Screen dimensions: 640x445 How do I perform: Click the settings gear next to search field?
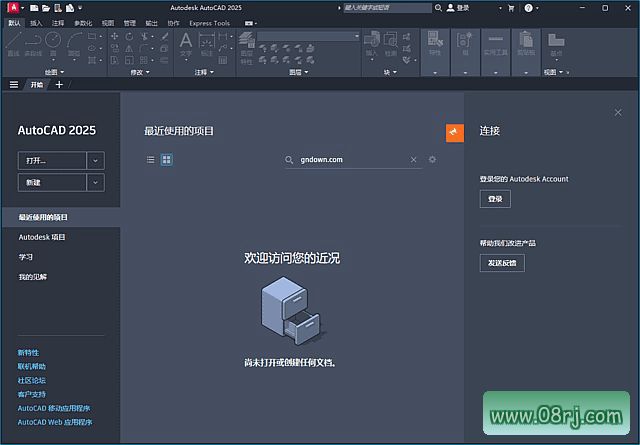pyautogui.click(x=432, y=159)
